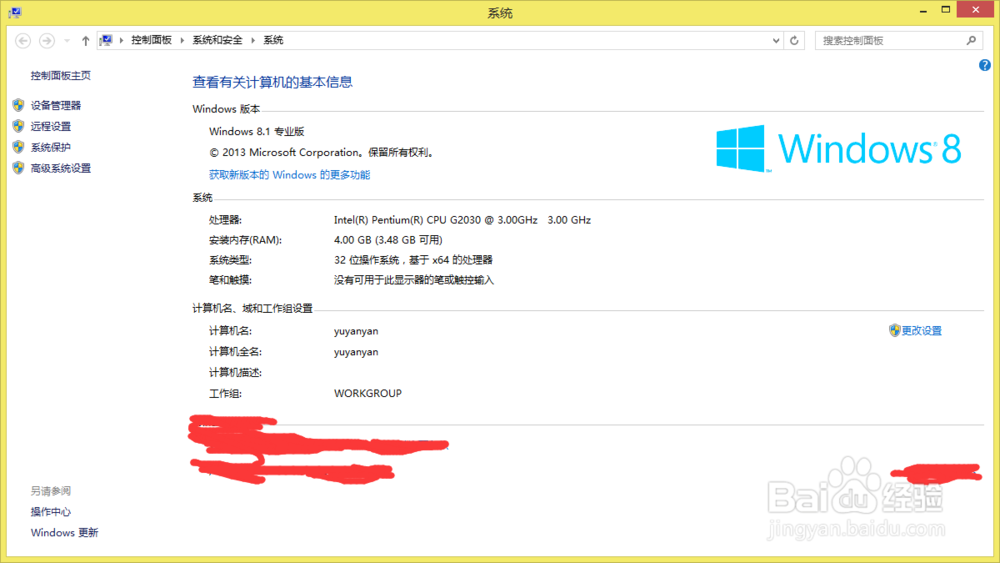This screenshot has width=1000, height=563.
Task: Click the Windows 8 logo image
Action: point(839,149)
